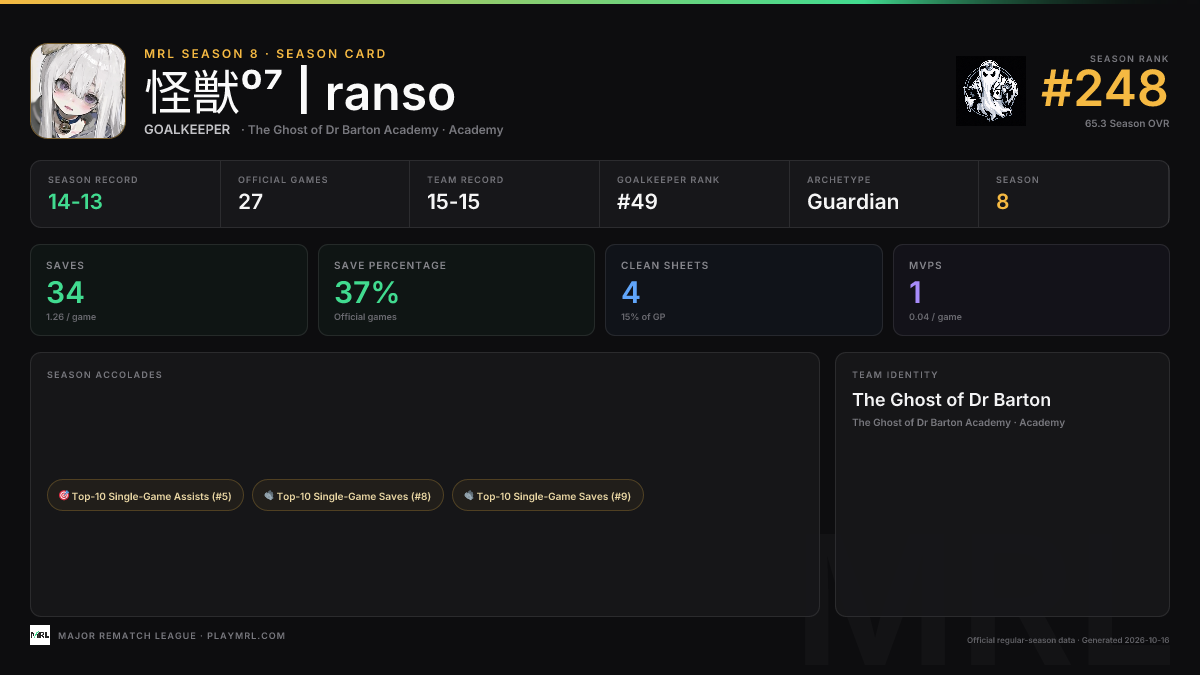Click the saves total "34"
Viewport: 1200px width, 675px height.
pos(65,292)
